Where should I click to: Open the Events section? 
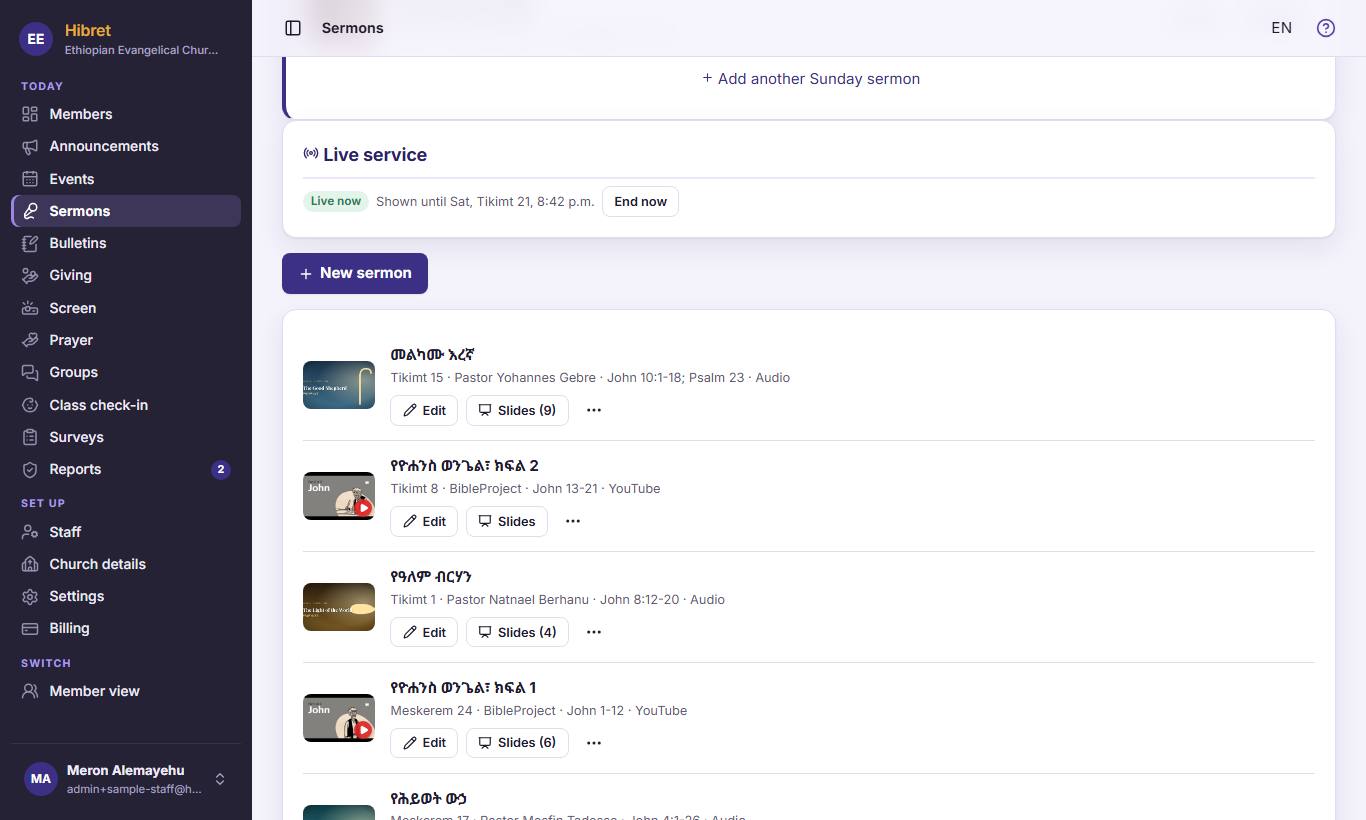pyautogui.click(x=126, y=179)
